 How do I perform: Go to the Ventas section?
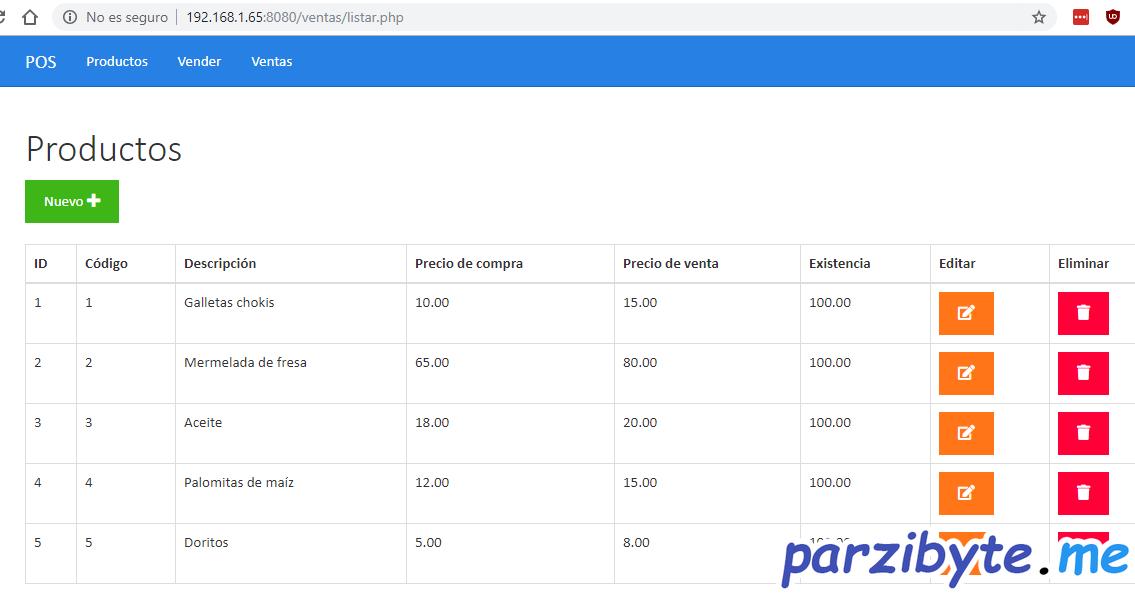[272, 62]
